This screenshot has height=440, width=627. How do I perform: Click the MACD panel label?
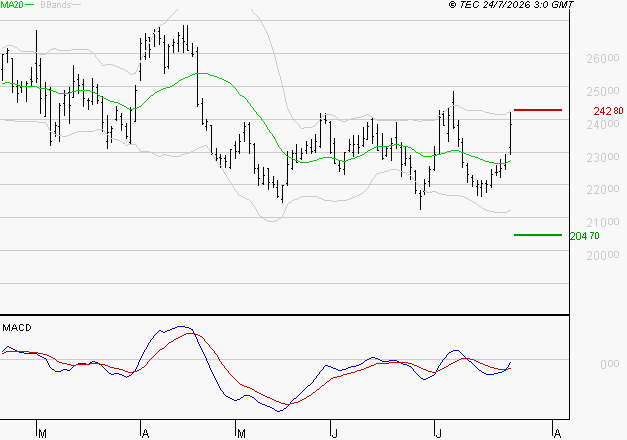(17, 328)
